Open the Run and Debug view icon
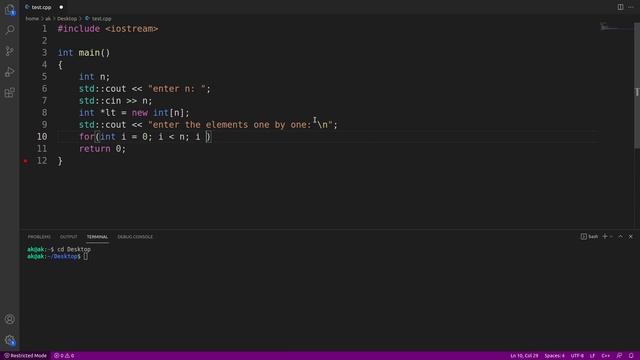640x360 pixels. 10,72
